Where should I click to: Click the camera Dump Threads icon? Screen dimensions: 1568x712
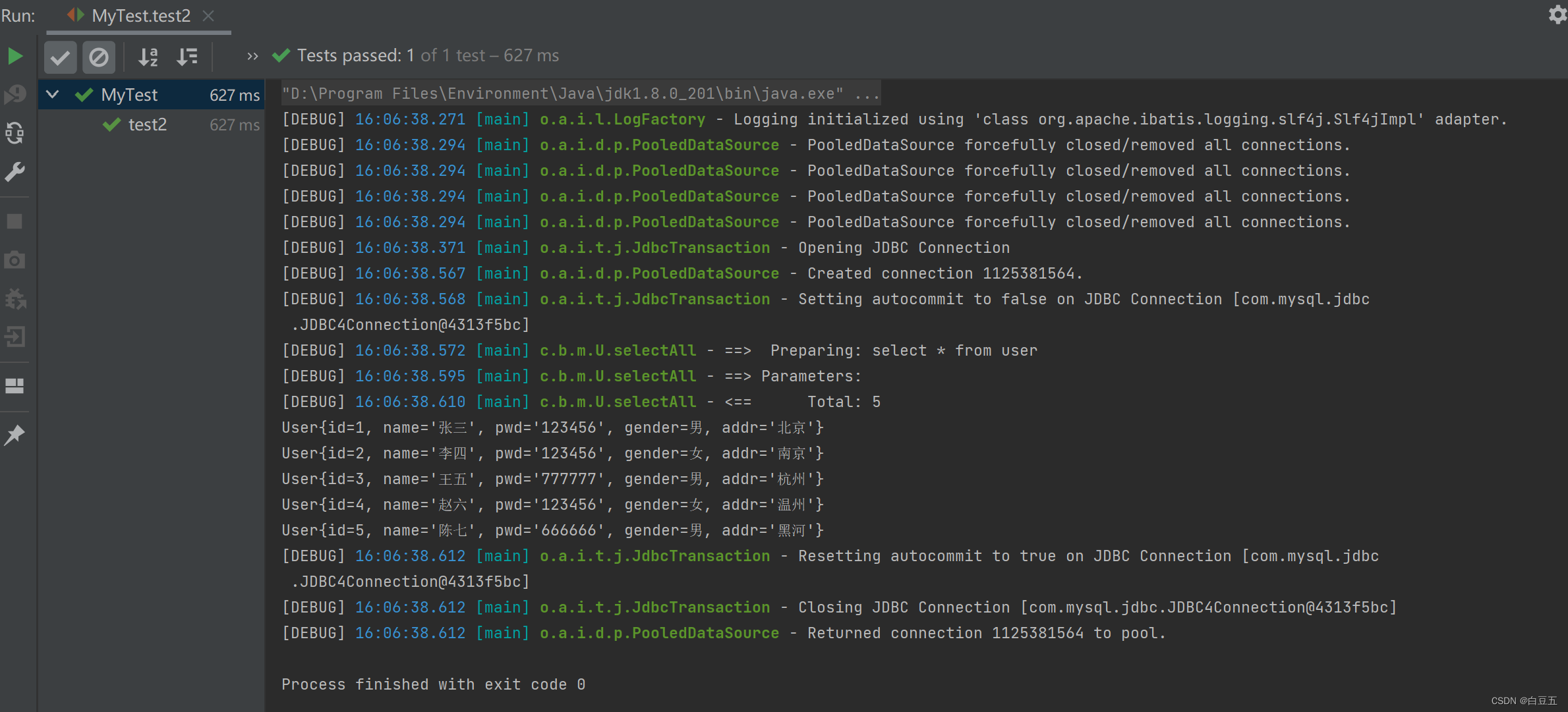pos(15,260)
